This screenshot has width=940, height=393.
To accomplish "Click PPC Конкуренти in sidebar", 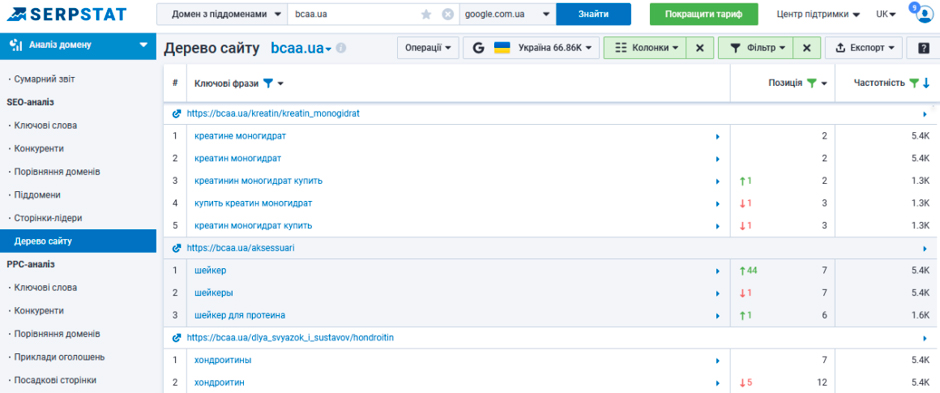I will pyautogui.click(x=39, y=311).
